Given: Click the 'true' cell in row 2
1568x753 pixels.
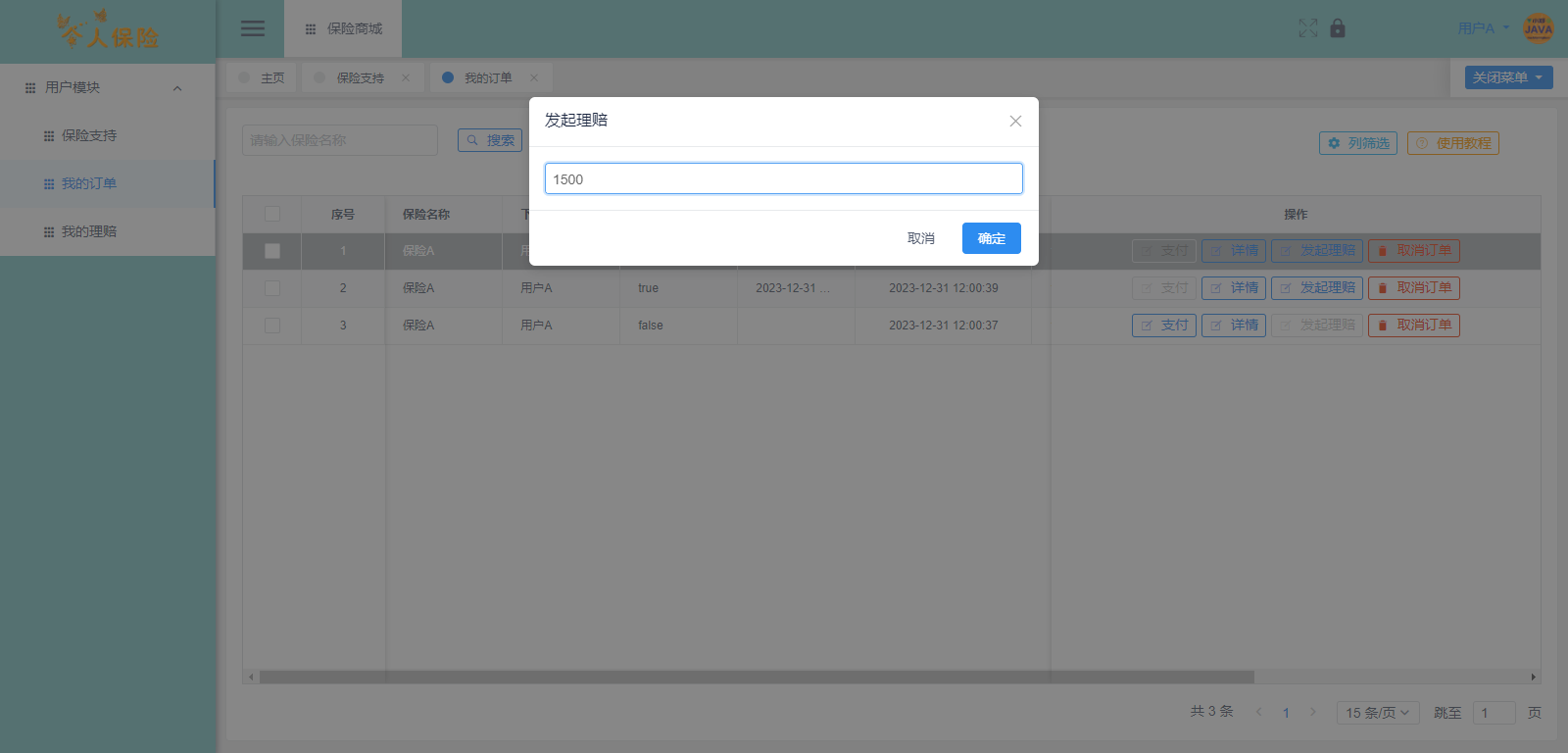Looking at the screenshot, I should point(648,288).
